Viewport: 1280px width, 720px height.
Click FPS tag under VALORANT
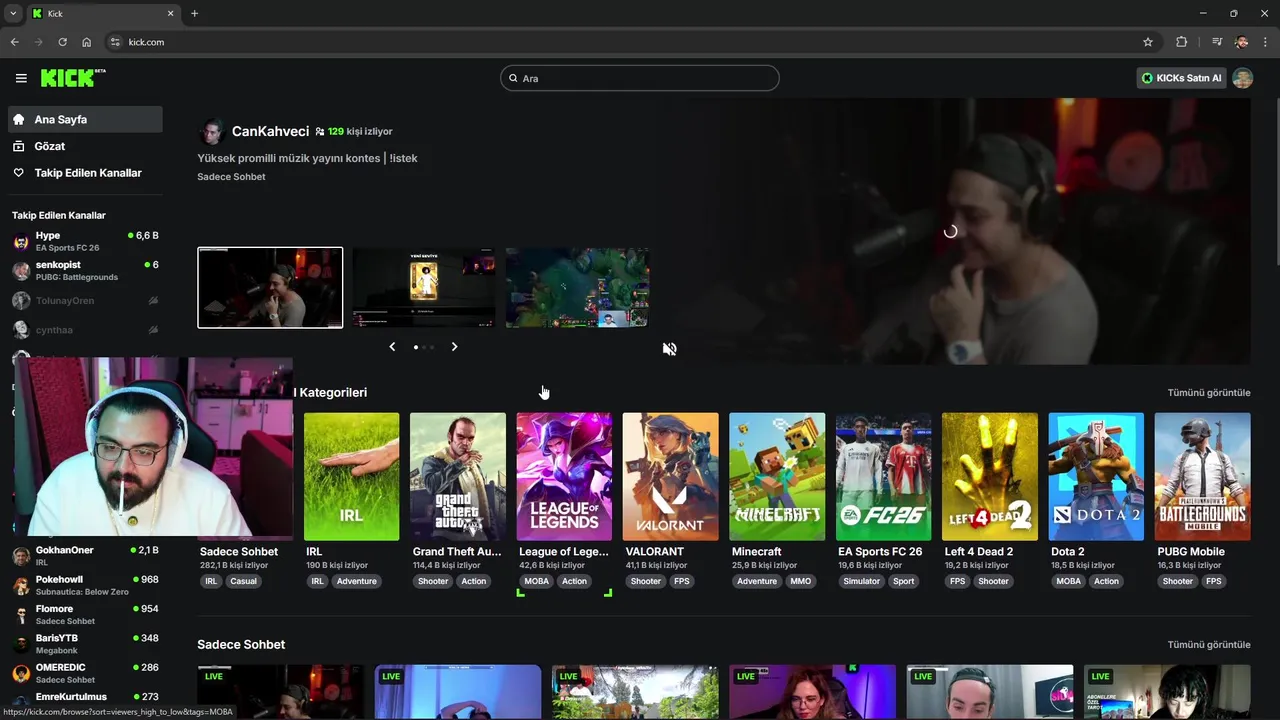coord(682,581)
